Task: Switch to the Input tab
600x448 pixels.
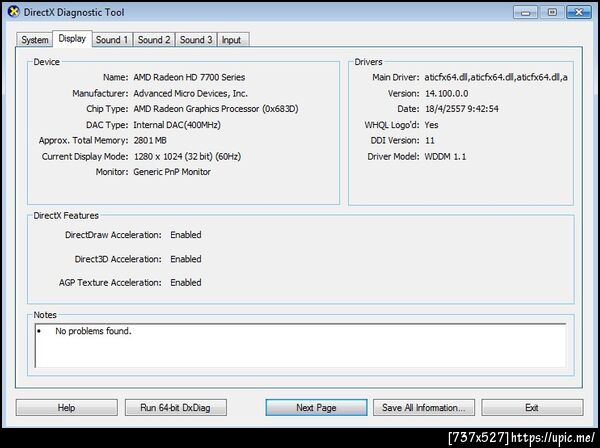Action: 232,40
